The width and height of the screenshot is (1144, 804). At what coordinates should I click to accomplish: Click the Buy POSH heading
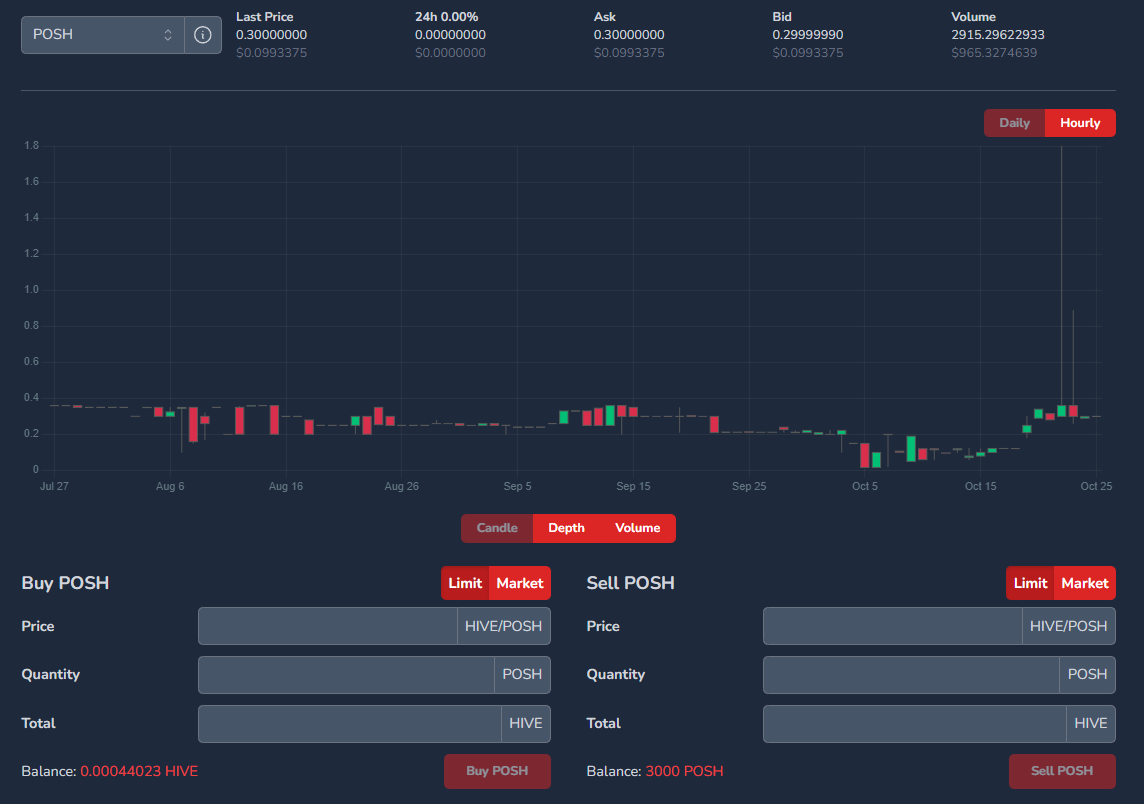click(x=65, y=583)
